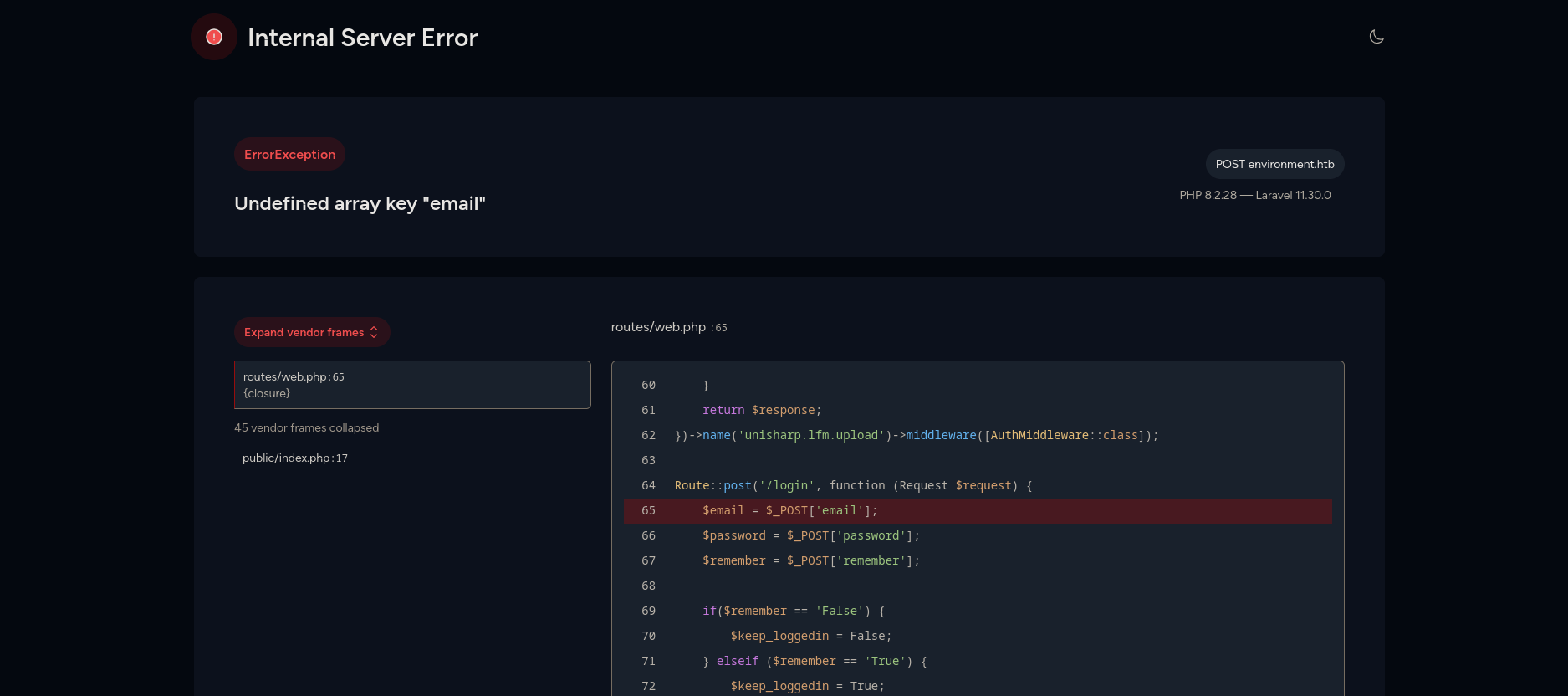
Task: Click the unisharp.lfm.upload route name on line 62
Action: (810, 436)
